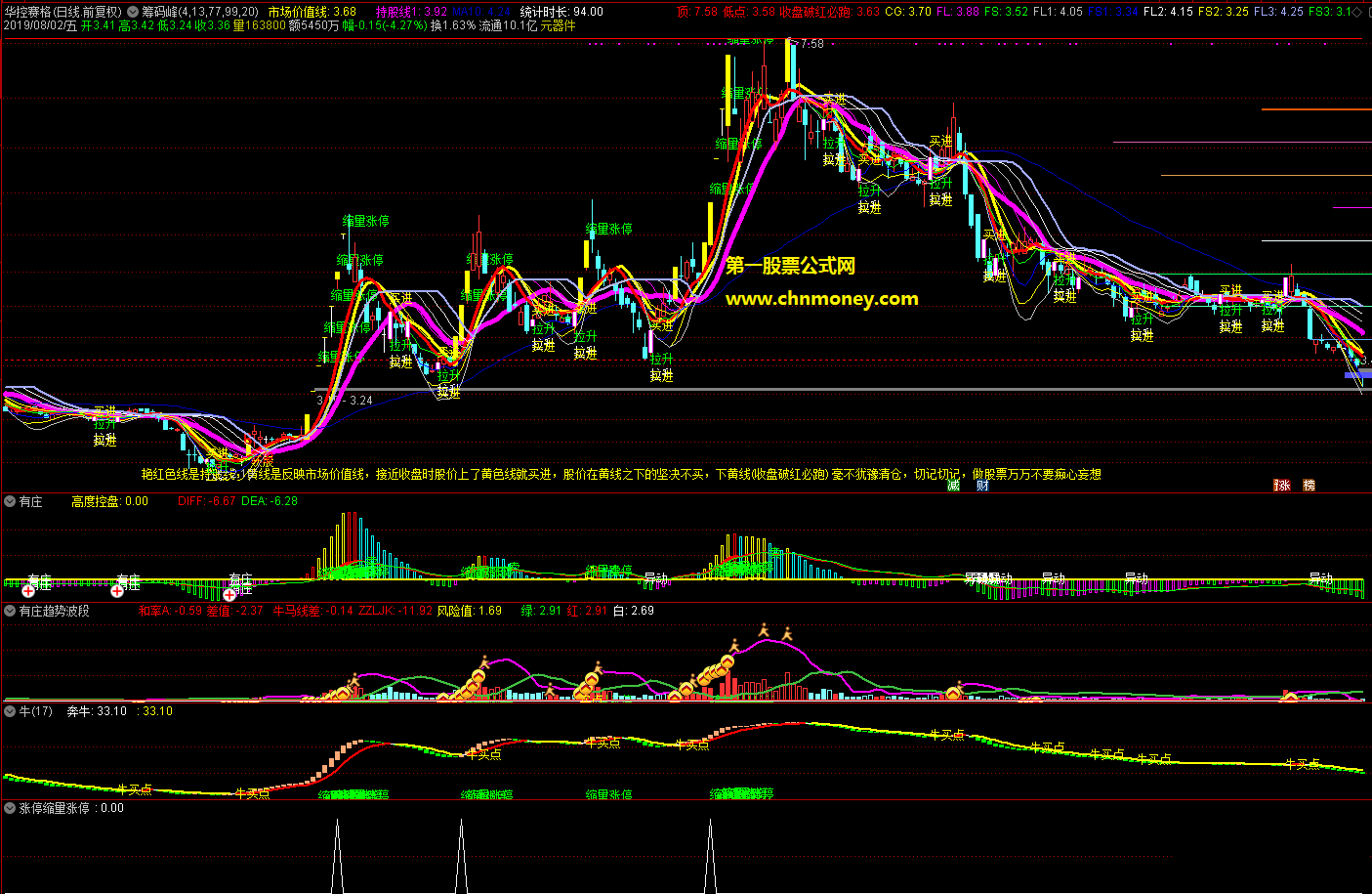Viewport: 1372px width, 894px height.
Task: Click the FL3: 4.25 value
Action: point(1278,12)
